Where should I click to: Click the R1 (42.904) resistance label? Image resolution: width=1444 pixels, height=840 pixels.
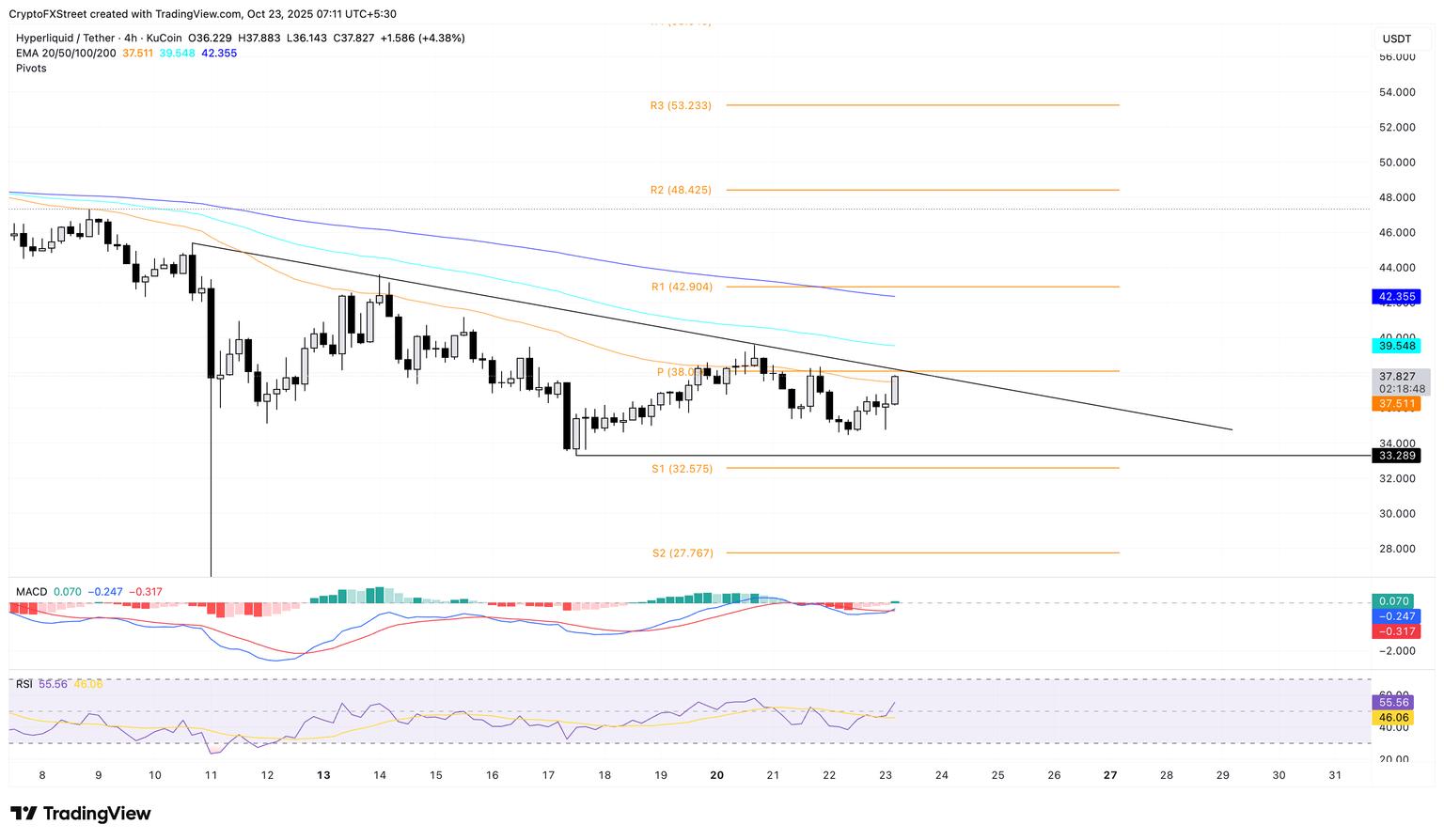point(681,287)
